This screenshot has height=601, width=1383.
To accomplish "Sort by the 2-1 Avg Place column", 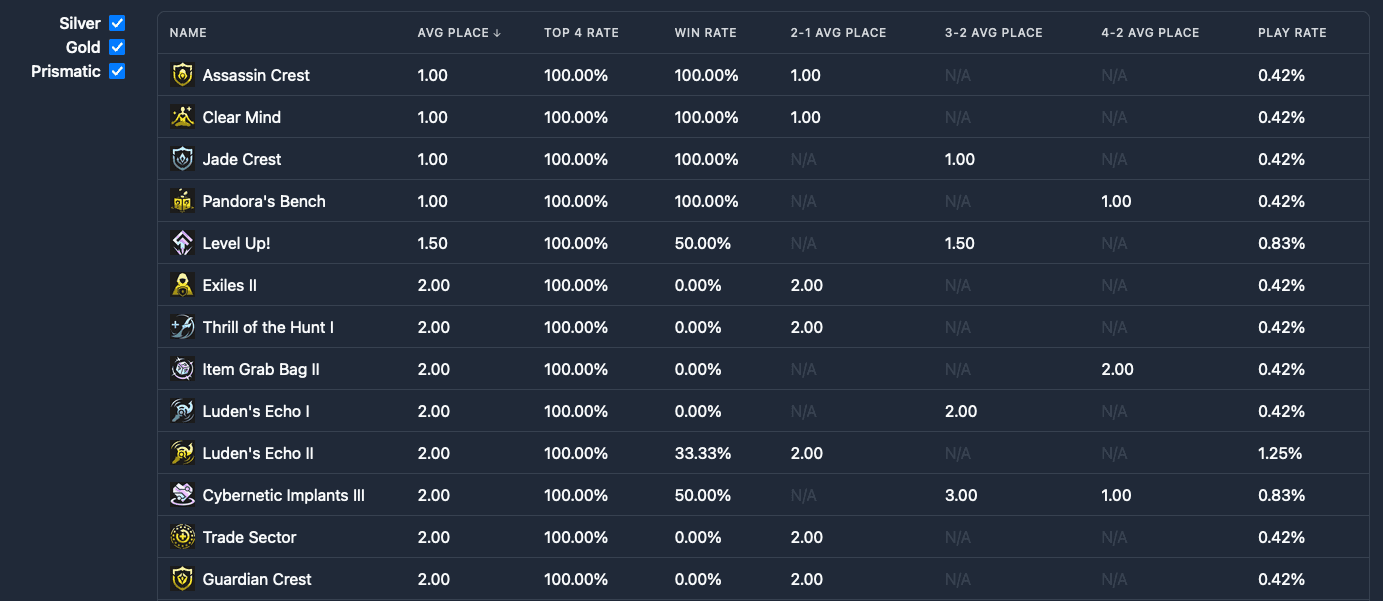I will click(x=838, y=33).
